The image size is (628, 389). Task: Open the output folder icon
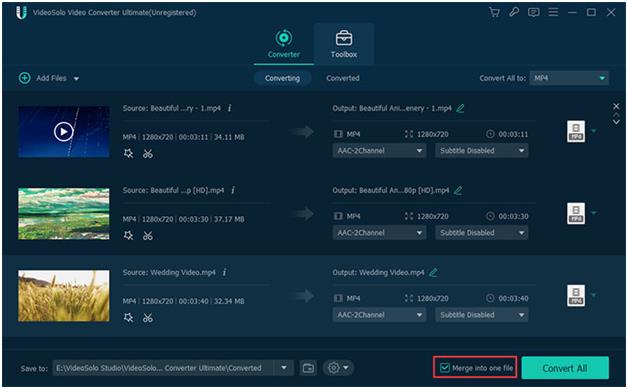point(308,368)
